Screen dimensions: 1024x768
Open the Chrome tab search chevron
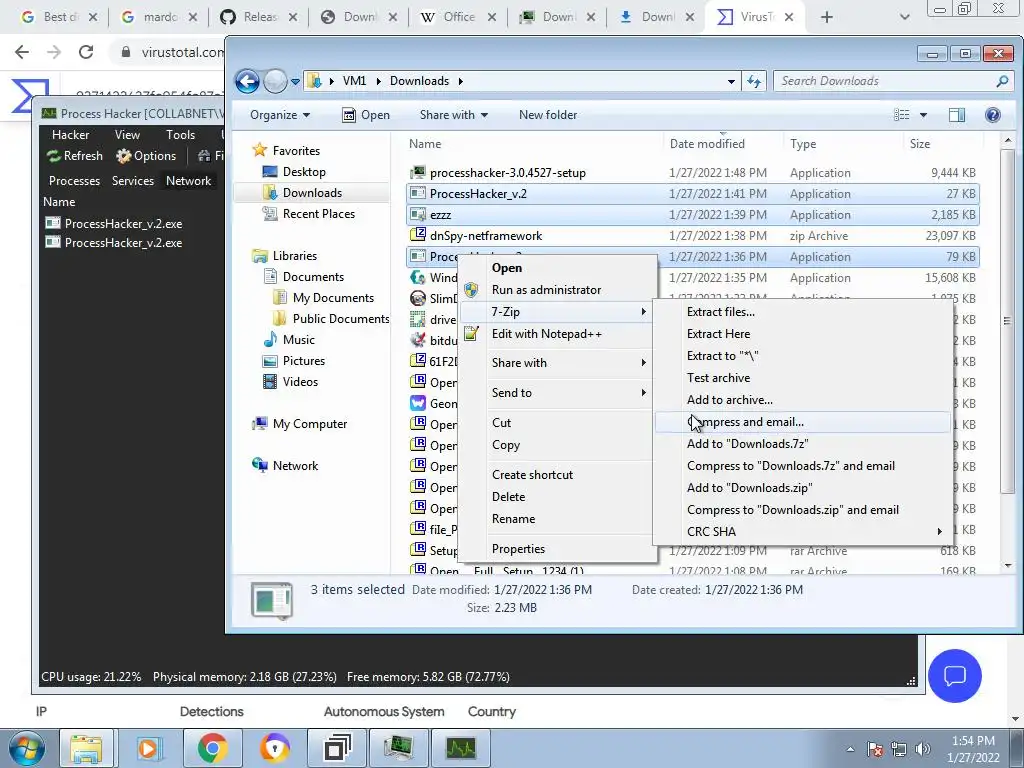point(904,17)
